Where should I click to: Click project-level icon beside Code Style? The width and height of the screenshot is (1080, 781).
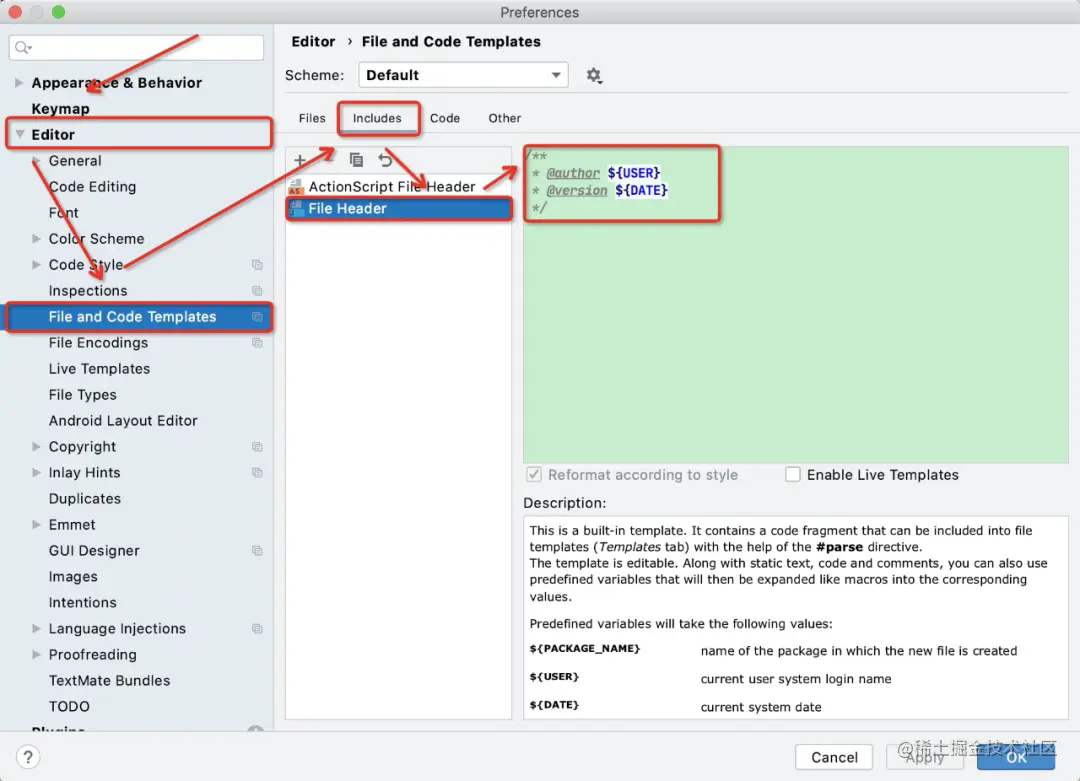257,264
